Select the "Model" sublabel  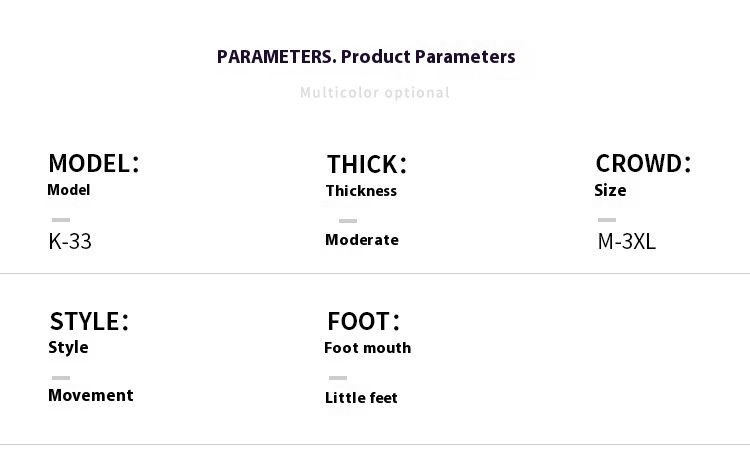pyautogui.click(x=69, y=190)
